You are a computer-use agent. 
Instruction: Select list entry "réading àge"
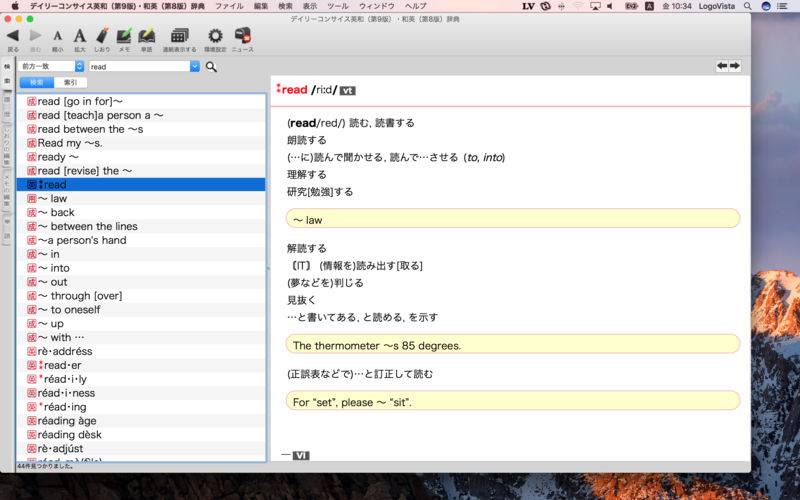pos(141,420)
